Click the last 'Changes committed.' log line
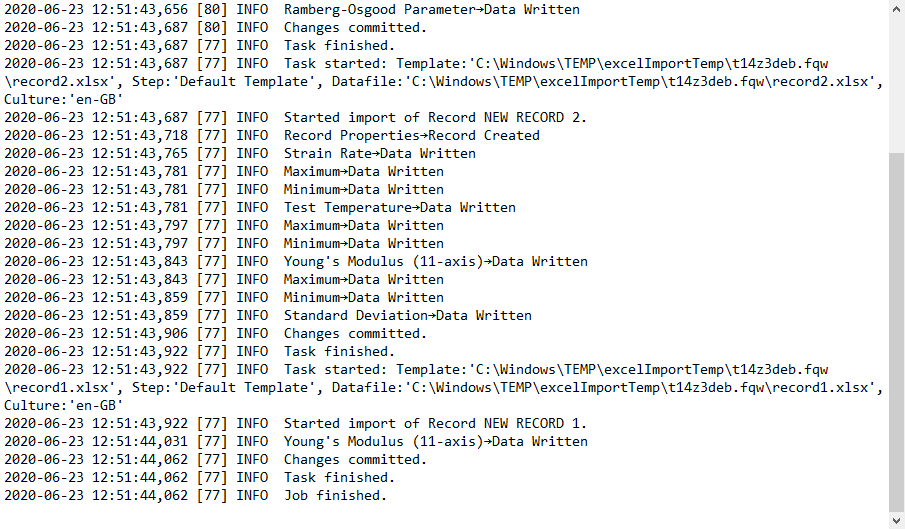905x529 pixels. pos(355,460)
